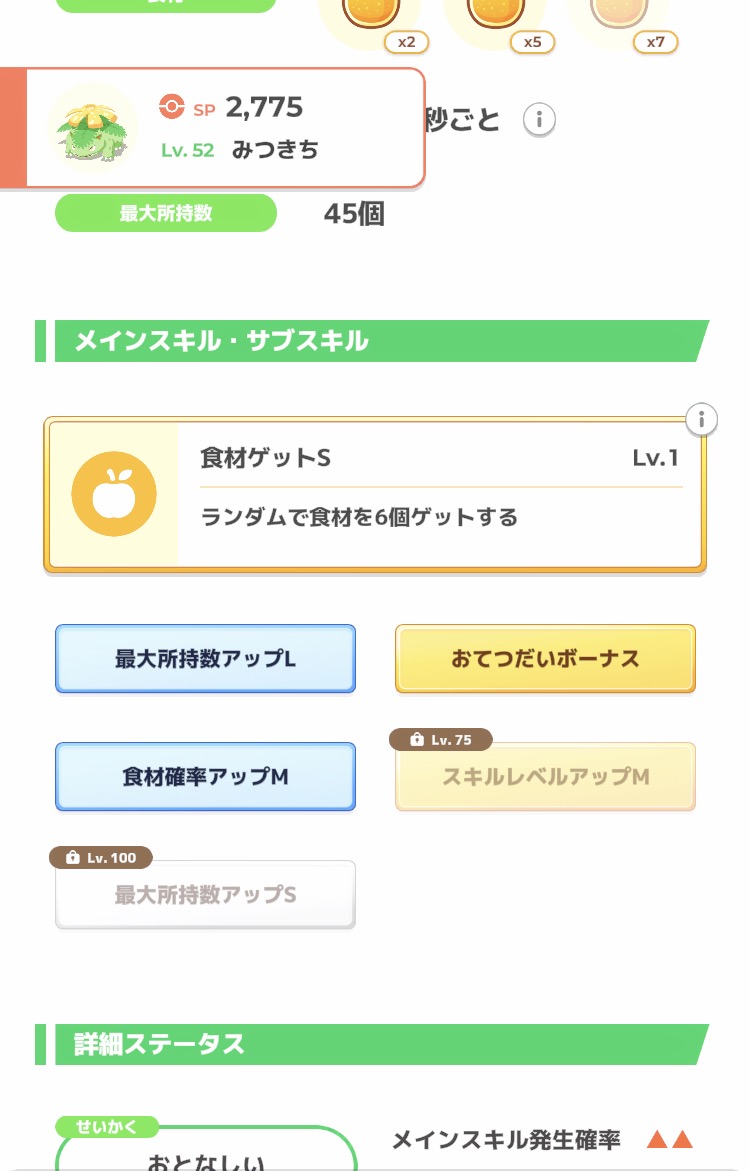The width and height of the screenshot is (750, 1171).
Task: Click the SP Poké Ball icon
Action: [x=172, y=107]
